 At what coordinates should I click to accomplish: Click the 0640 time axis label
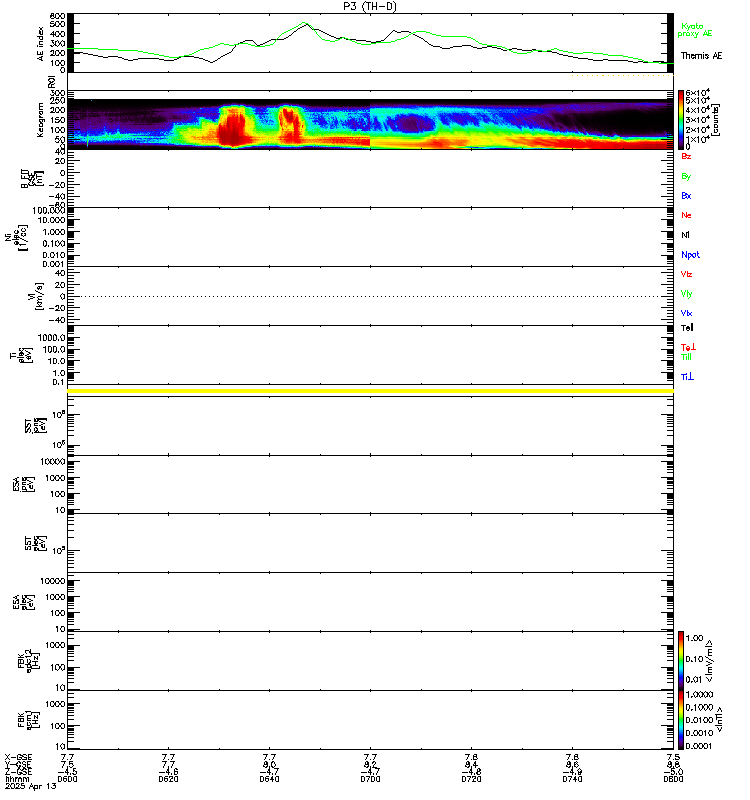[269, 779]
